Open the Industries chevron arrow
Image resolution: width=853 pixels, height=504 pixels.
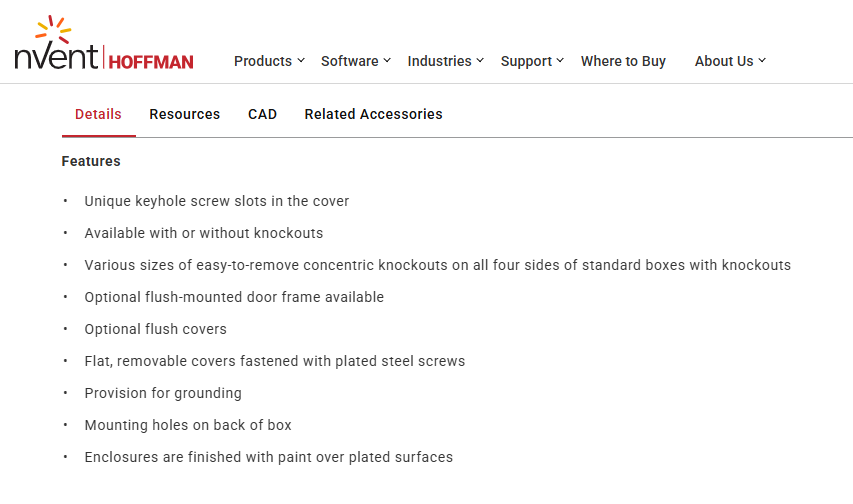pos(480,61)
